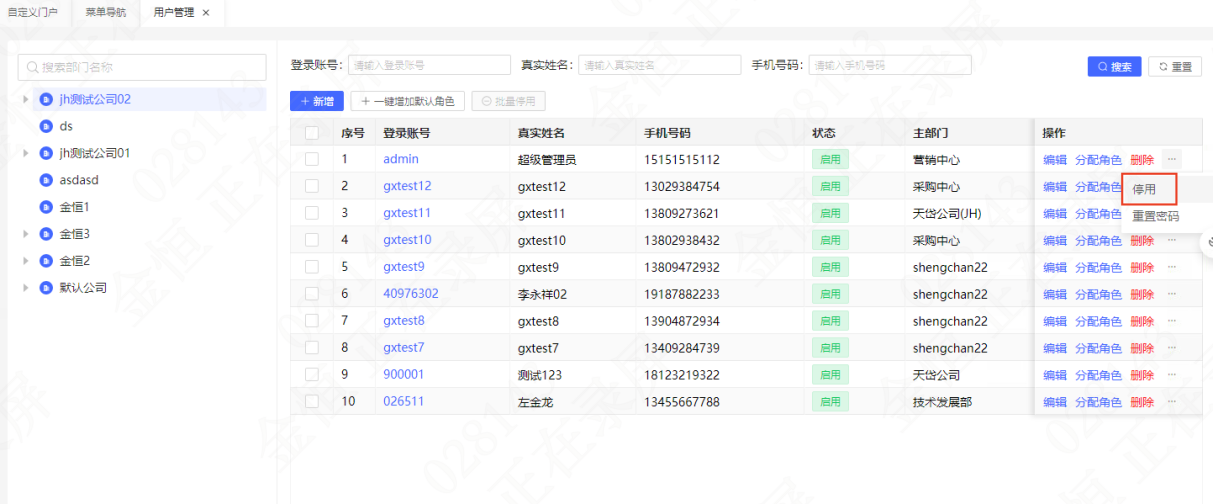This screenshot has height=504, width=1213.
Task: Focus the 登录账号 input field
Action: point(429,65)
